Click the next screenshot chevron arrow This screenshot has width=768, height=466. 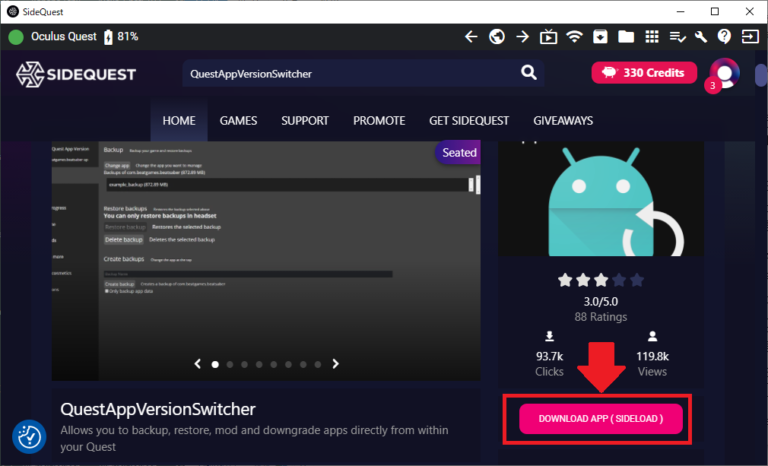pyautogui.click(x=336, y=364)
